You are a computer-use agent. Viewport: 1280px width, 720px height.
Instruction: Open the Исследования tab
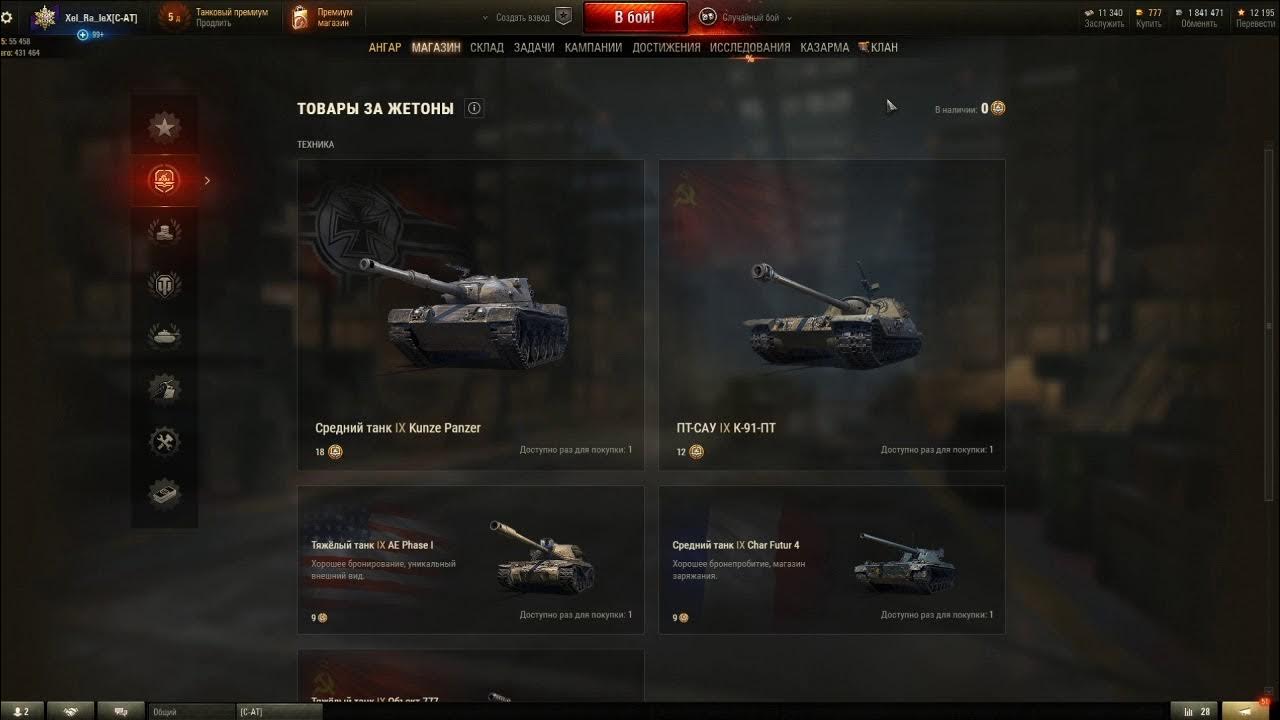coord(750,47)
